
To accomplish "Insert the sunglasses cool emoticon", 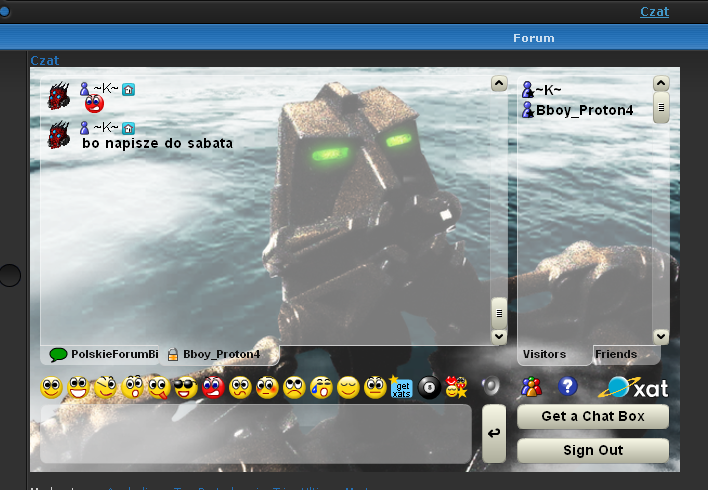I will click(186, 387).
